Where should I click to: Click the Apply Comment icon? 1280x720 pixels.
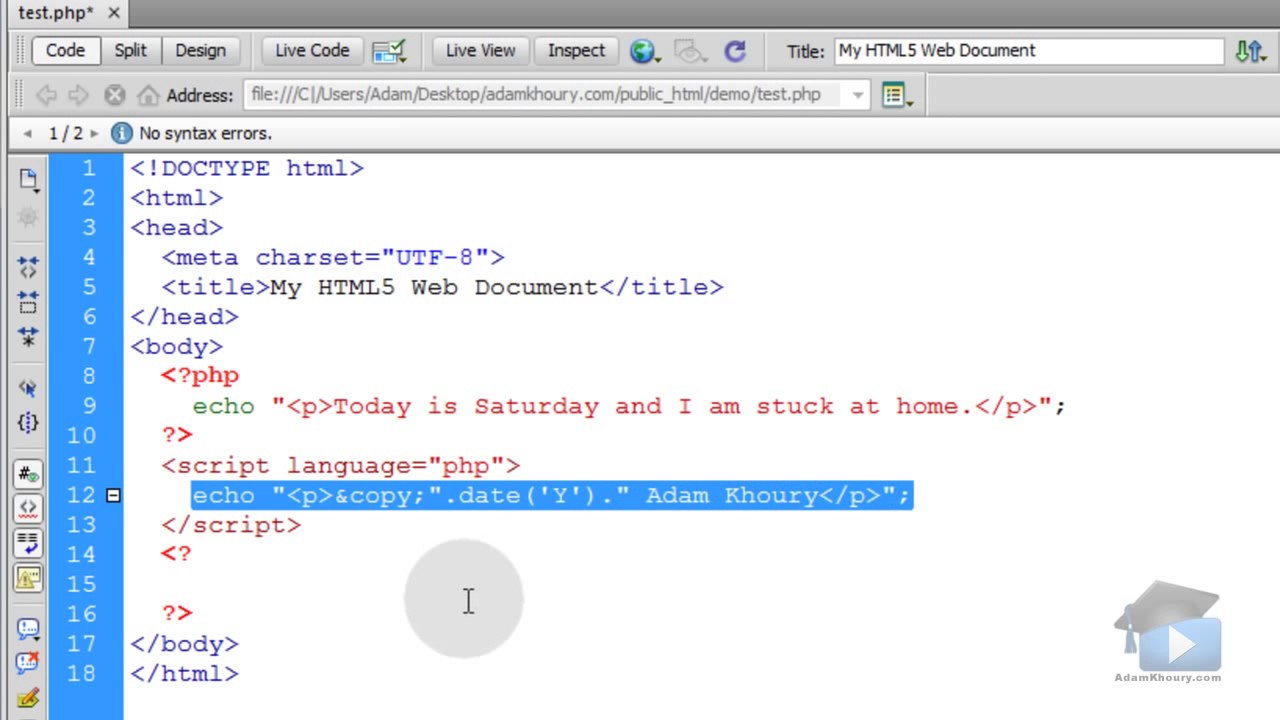pos(28,629)
